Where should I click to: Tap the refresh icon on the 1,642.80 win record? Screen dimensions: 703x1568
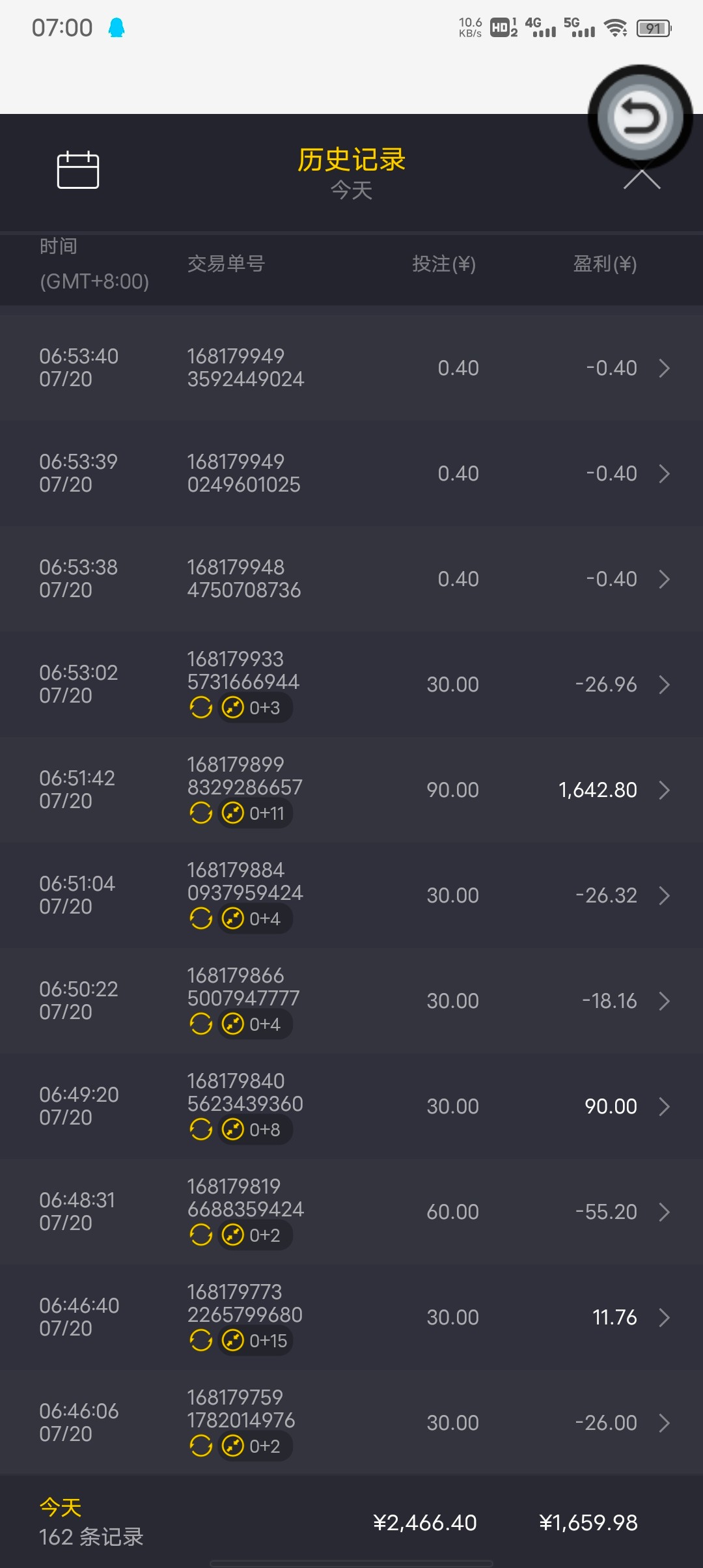point(200,813)
